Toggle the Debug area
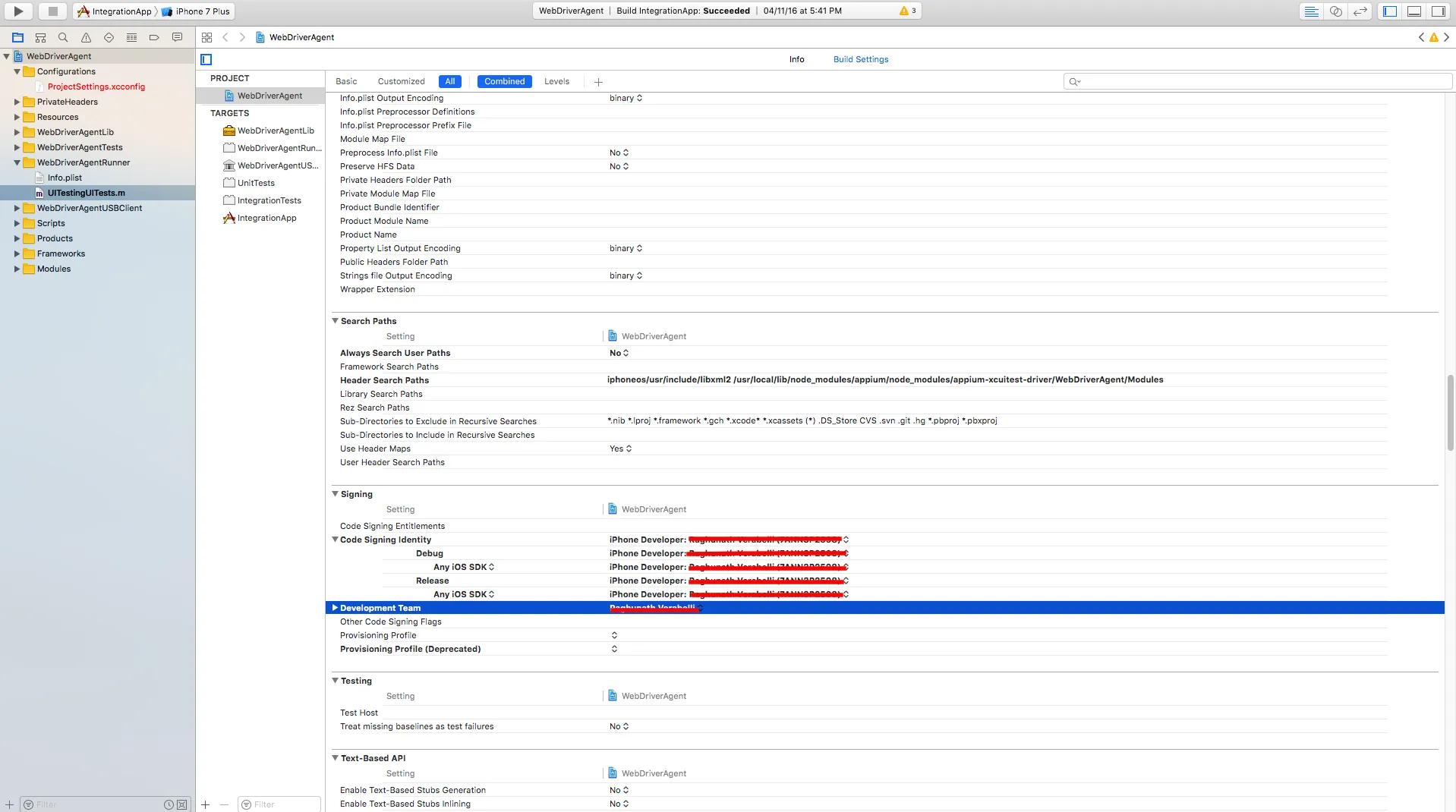Screen dimensions: 1456x812 point(1414,11)
